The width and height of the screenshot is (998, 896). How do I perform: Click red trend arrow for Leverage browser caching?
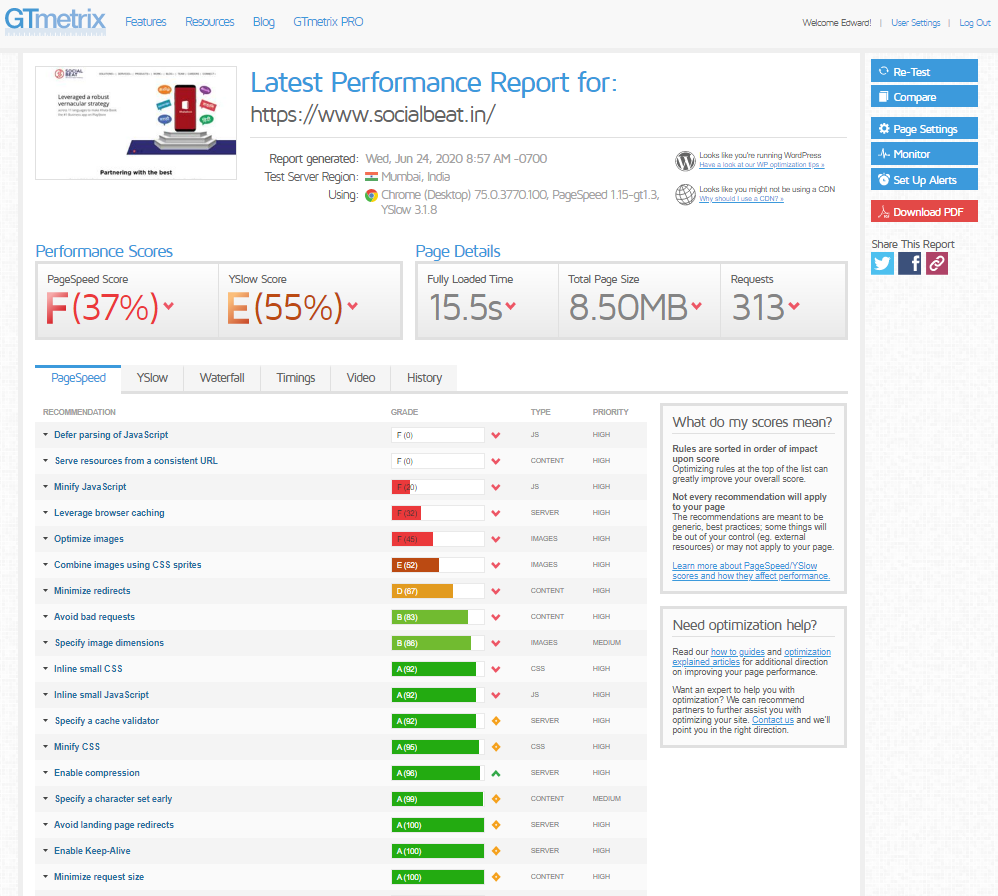496,514
